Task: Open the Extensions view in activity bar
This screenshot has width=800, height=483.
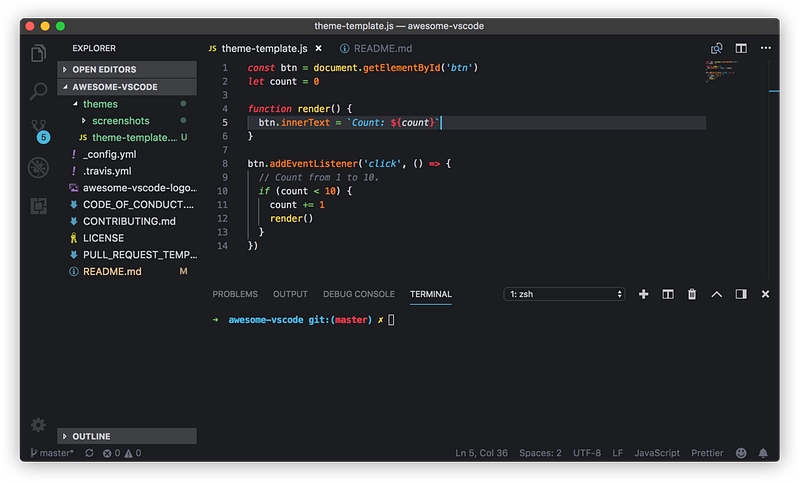Action: pyautogui.click(x=39, y=205)
